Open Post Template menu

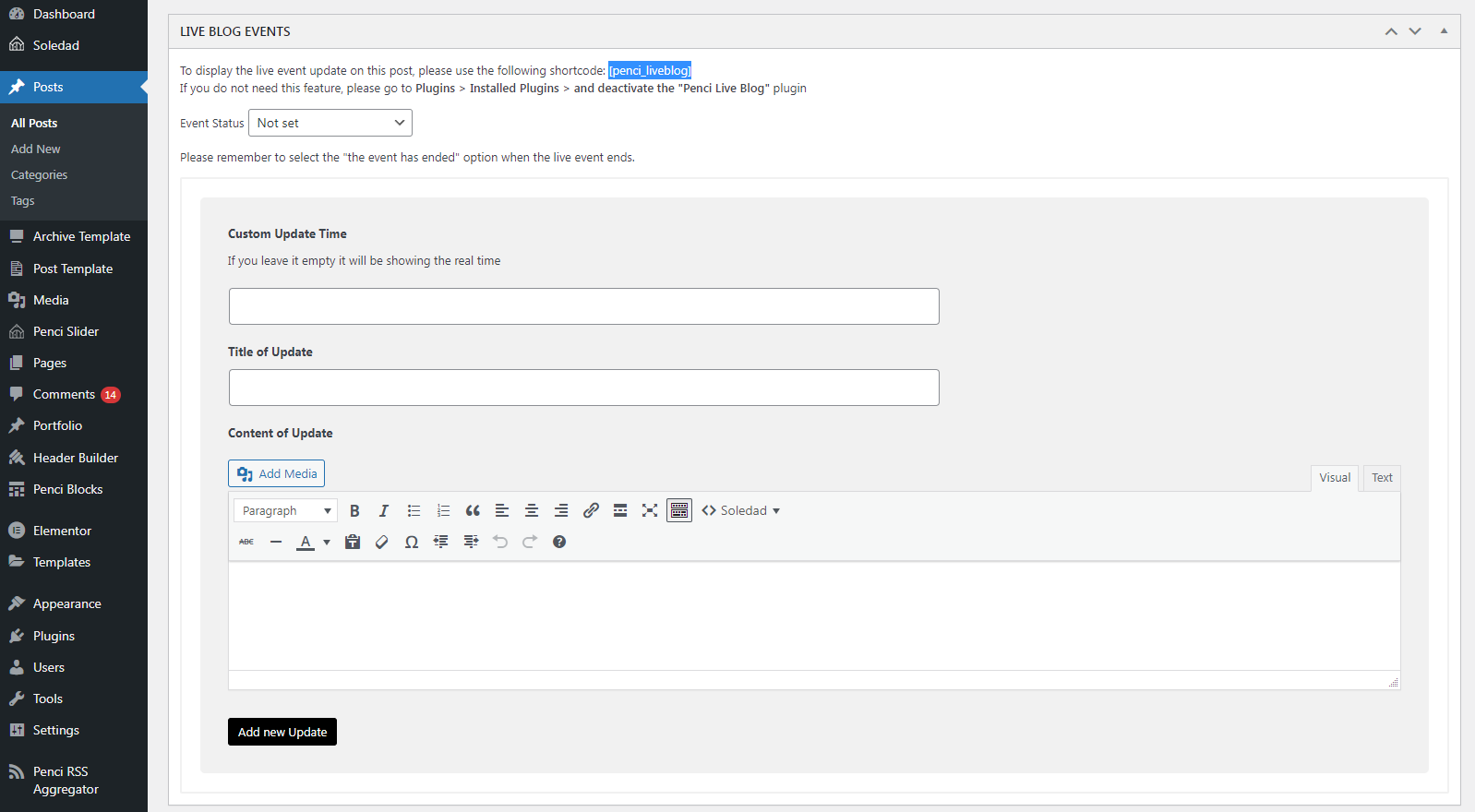[x=74, y=269]
